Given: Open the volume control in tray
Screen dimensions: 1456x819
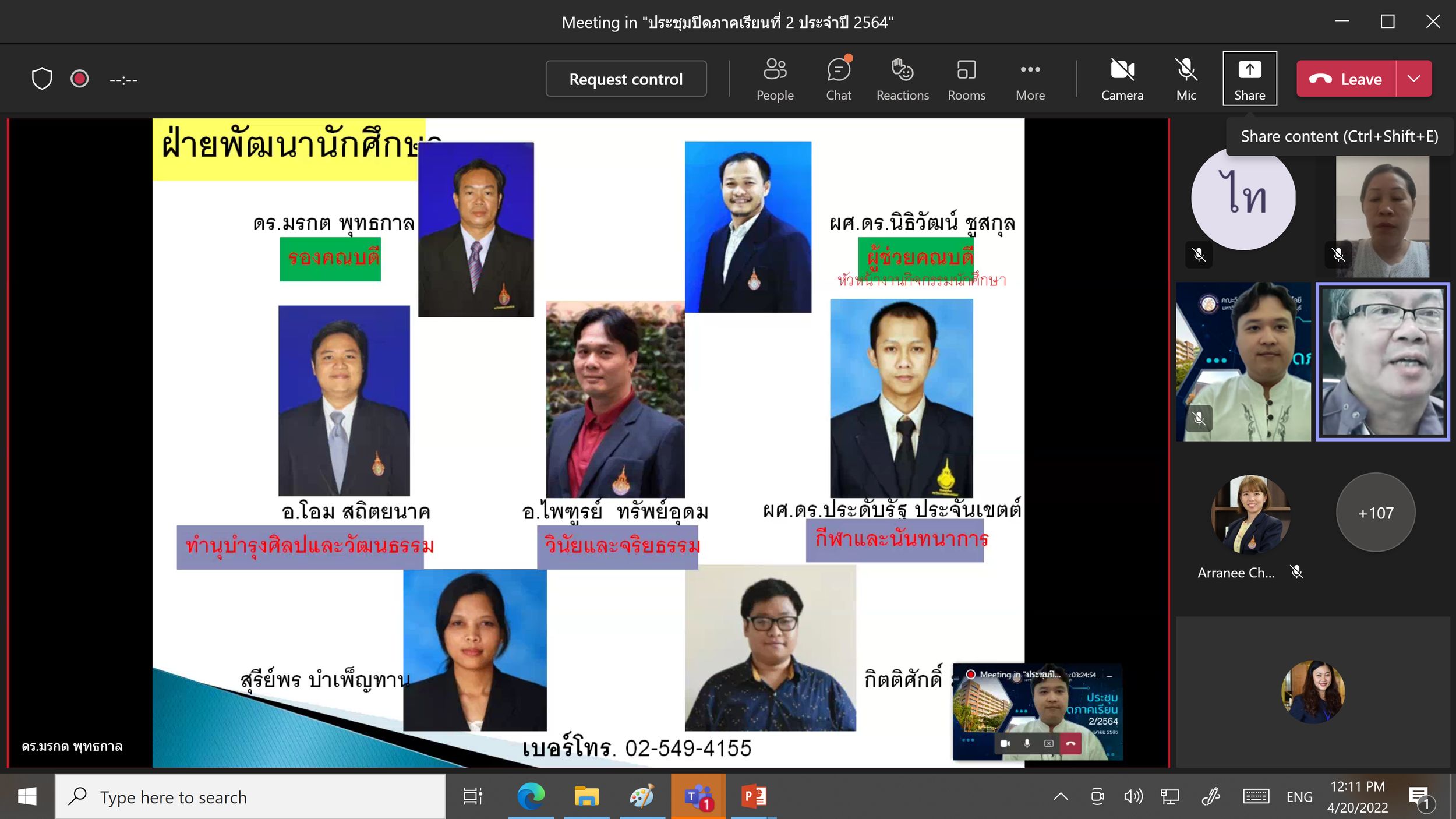Looking at the screenshot, I should click(x=1133, y=797).
